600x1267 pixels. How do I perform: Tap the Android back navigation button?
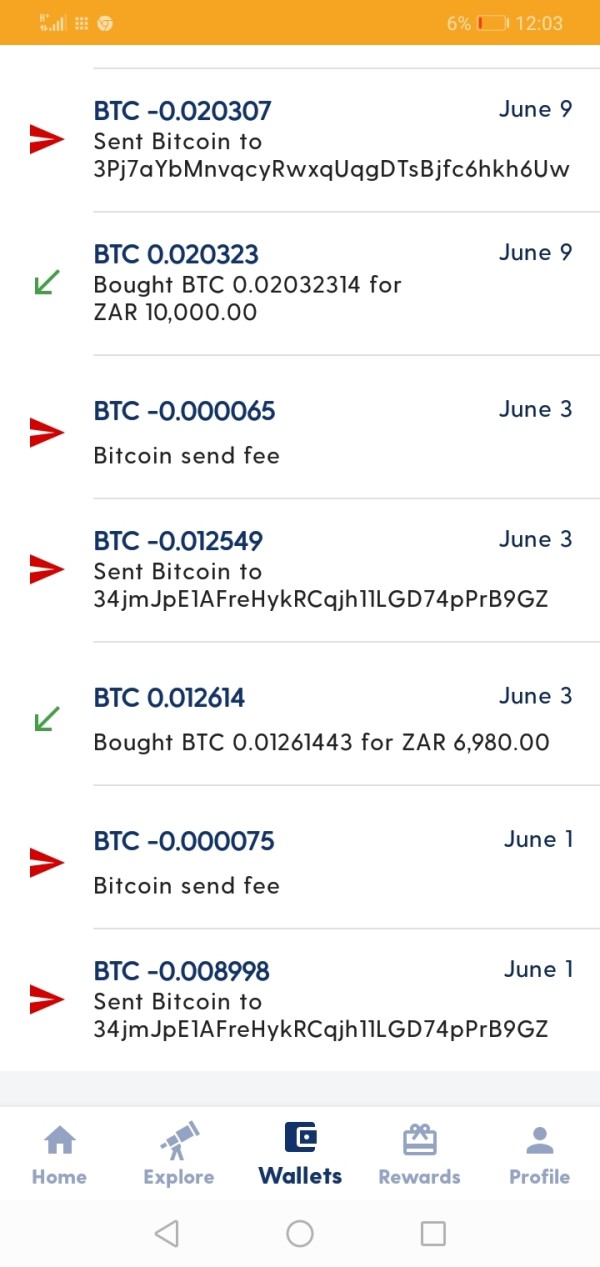pyautogui.click(x=167, y=1233)
